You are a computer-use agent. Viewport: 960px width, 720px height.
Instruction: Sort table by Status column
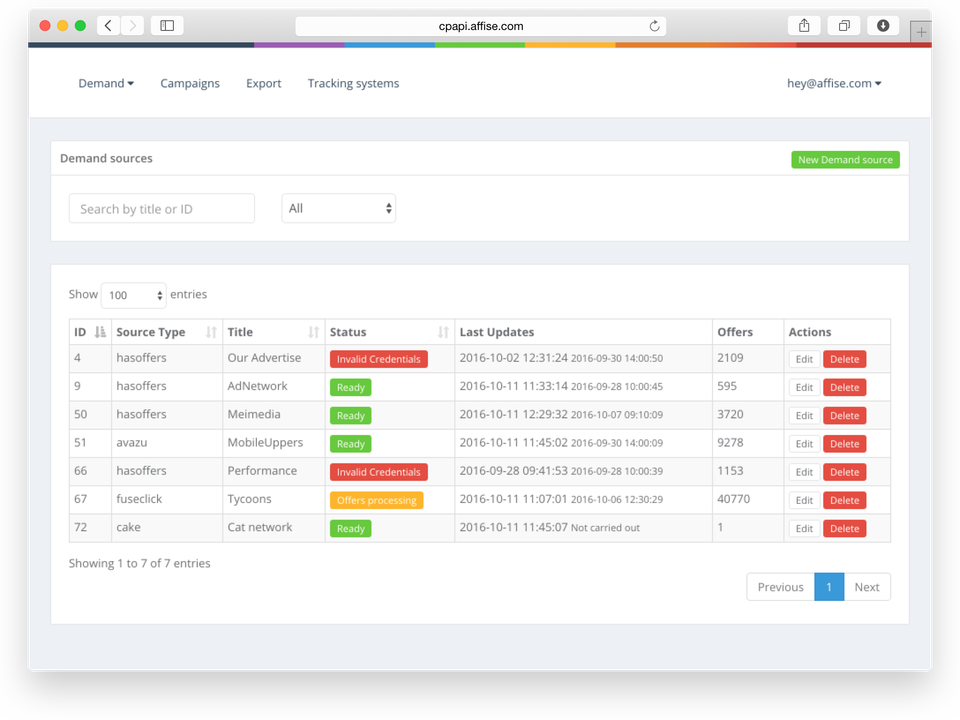pos(389,332)
